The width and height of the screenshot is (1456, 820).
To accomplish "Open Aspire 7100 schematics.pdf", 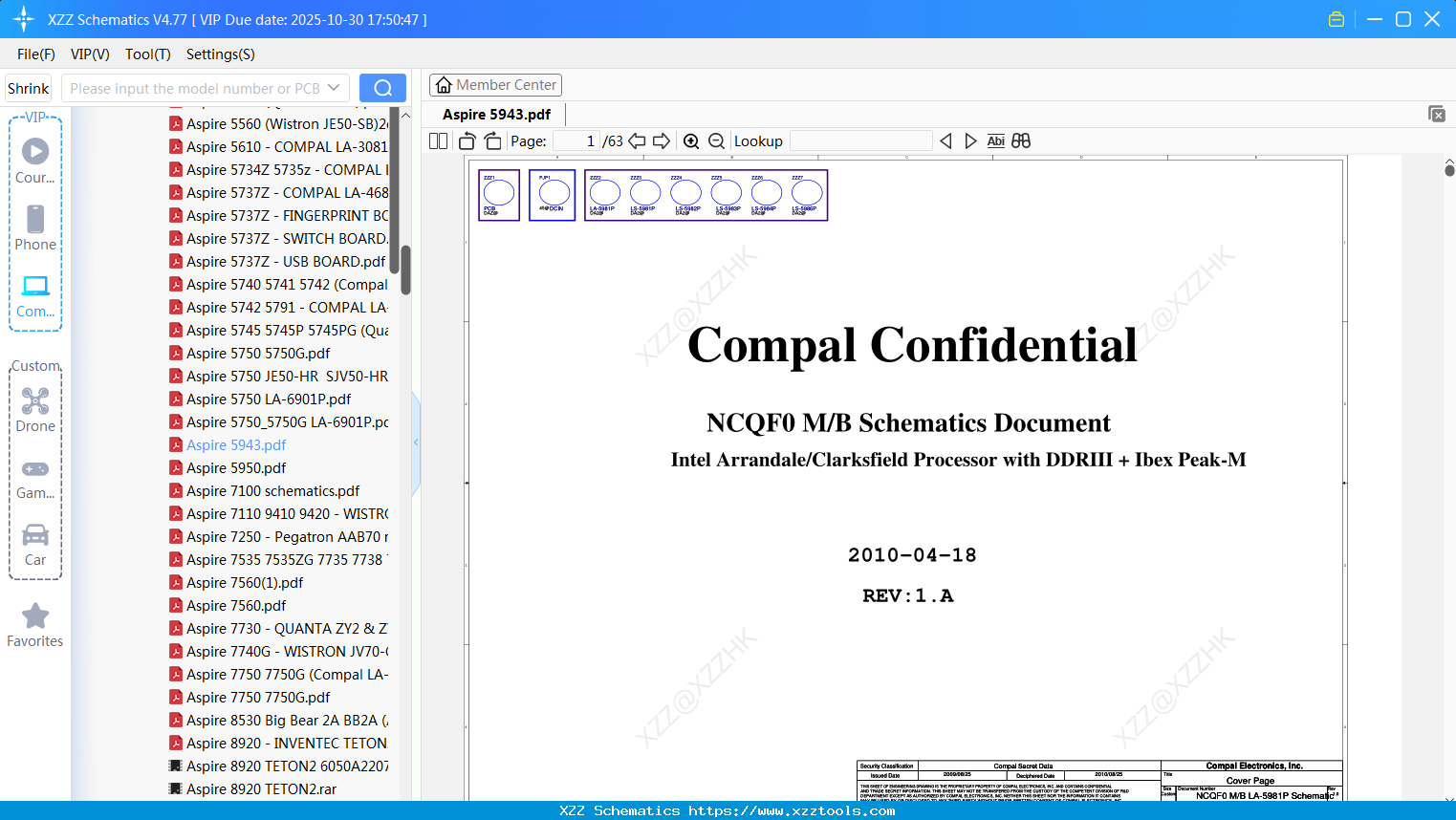I will [x=265, y=490].
